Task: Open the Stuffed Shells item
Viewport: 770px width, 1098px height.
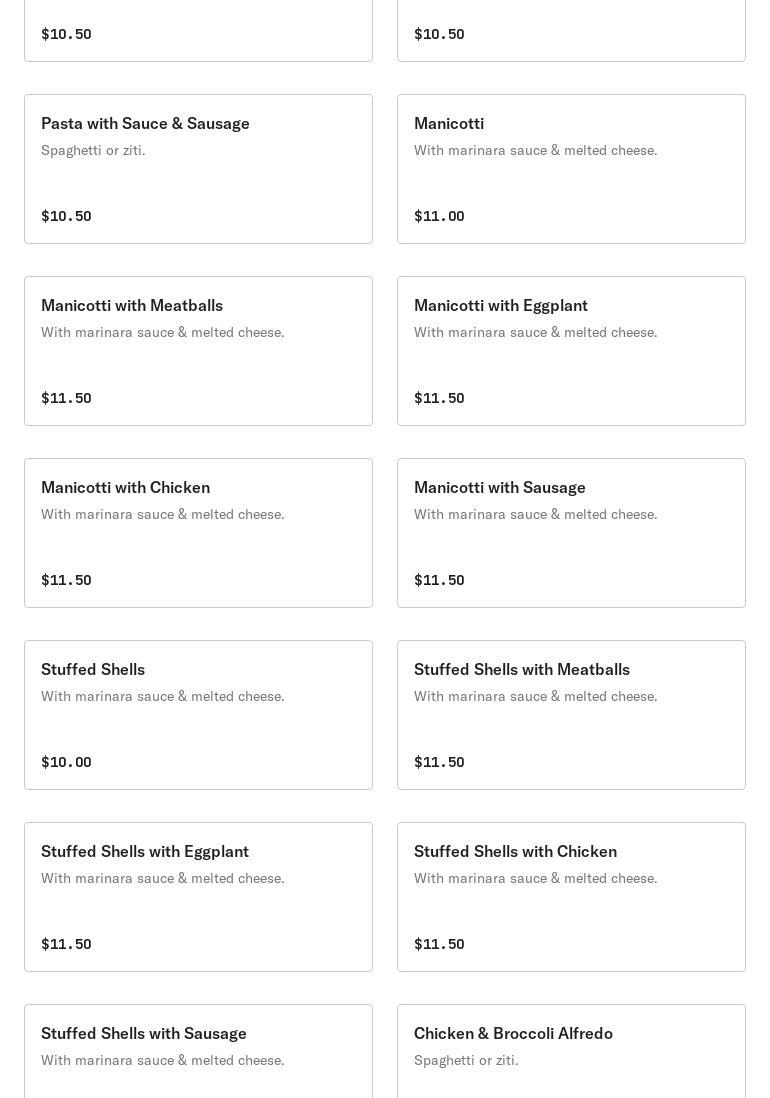Action: (198, 714)
